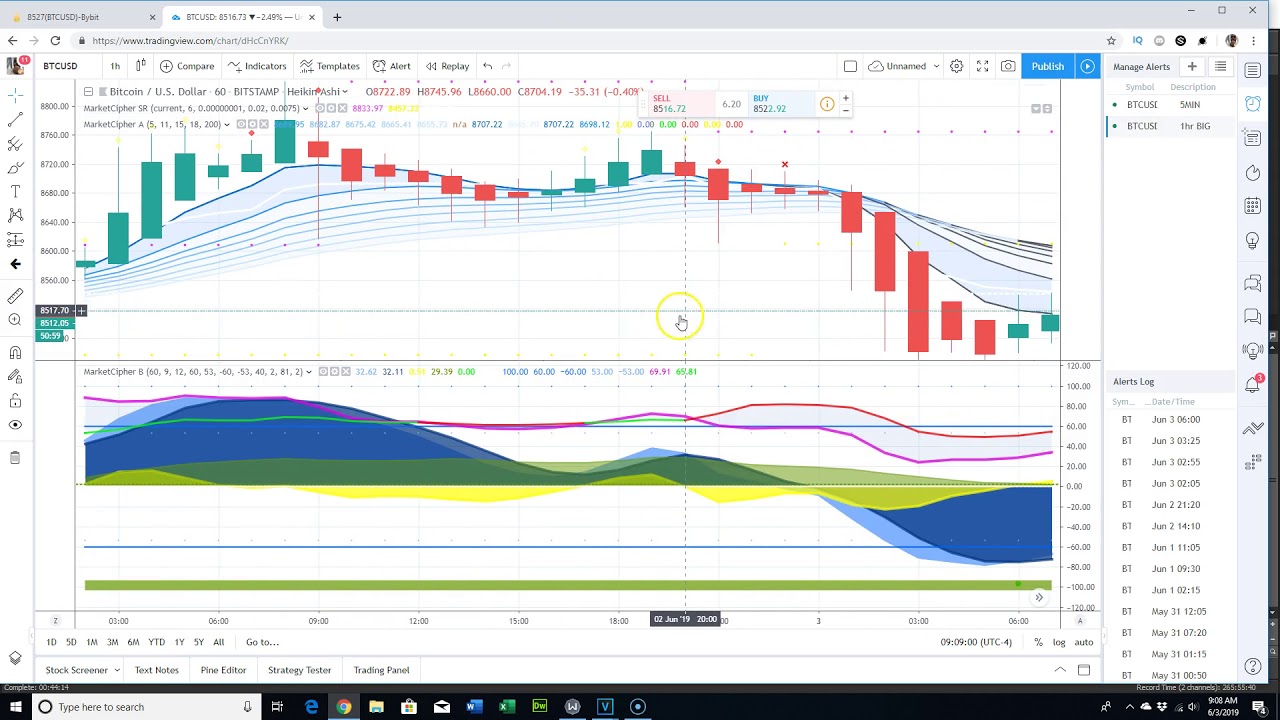Viewport: 1280px width, 720px height.
Task: Expand the Unnamed layout dropdown
Action: click(936, 66)
